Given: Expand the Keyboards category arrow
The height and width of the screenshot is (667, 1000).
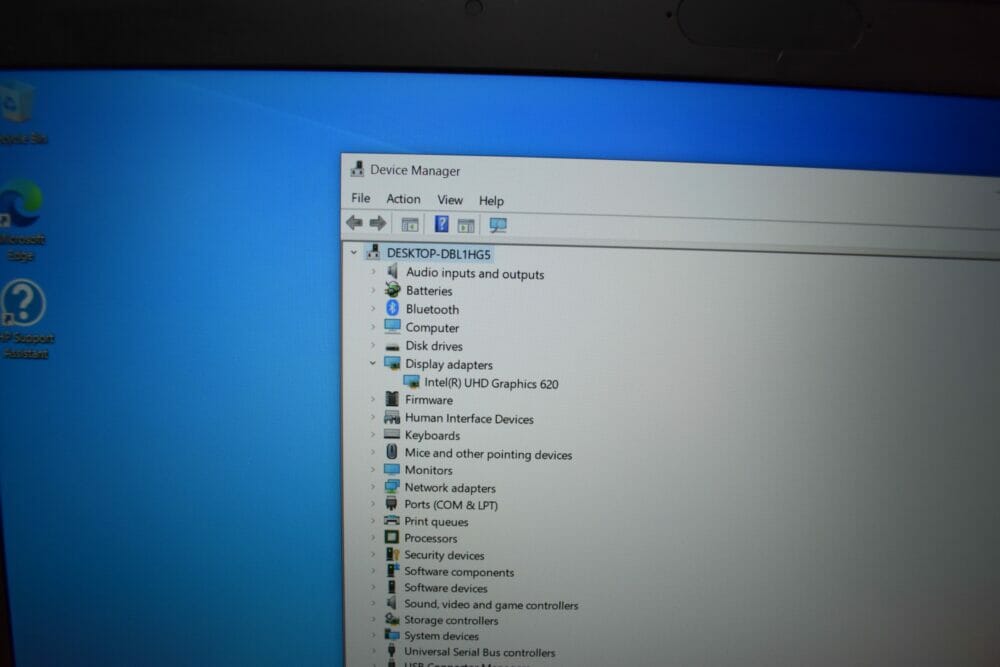Looking at the screenshot, I should coord(373,434).
